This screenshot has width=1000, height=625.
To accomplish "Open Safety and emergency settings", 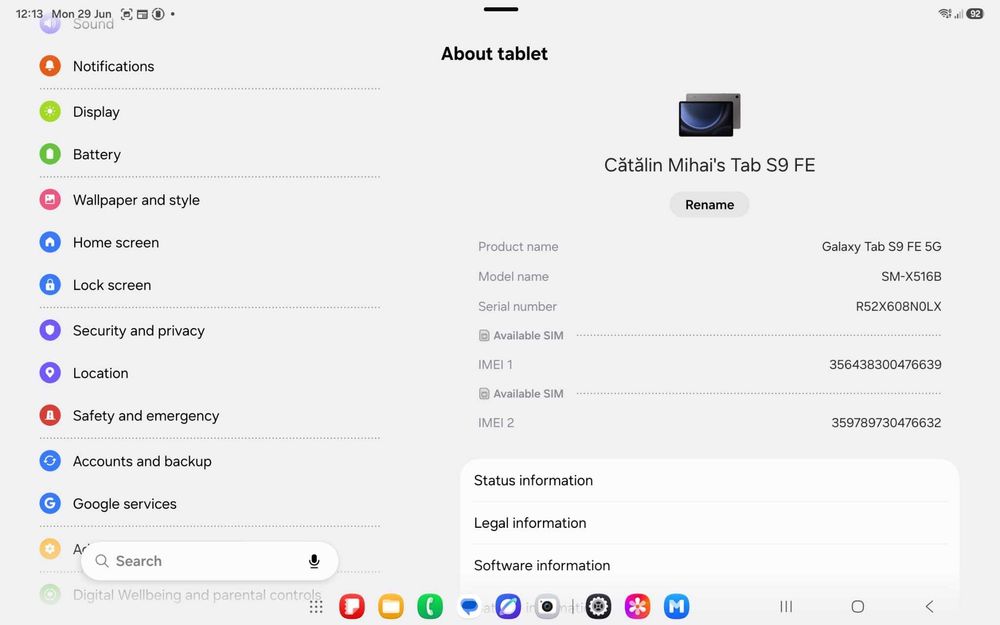I will pyautogui.click(x=209, y=416).
